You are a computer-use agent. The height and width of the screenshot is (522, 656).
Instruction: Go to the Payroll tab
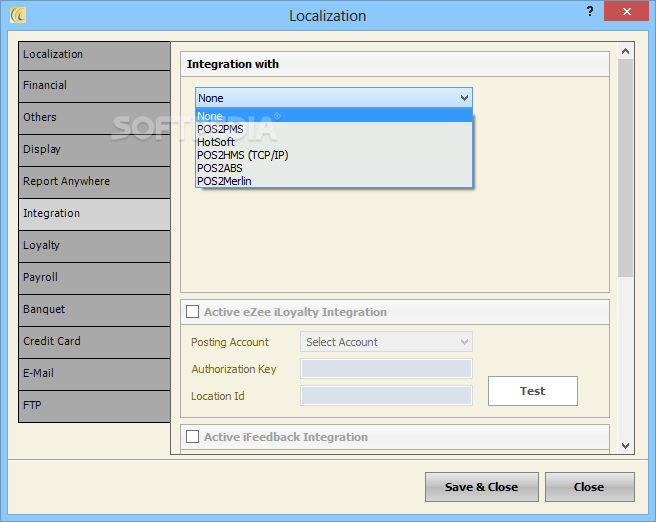click(95, 279)
